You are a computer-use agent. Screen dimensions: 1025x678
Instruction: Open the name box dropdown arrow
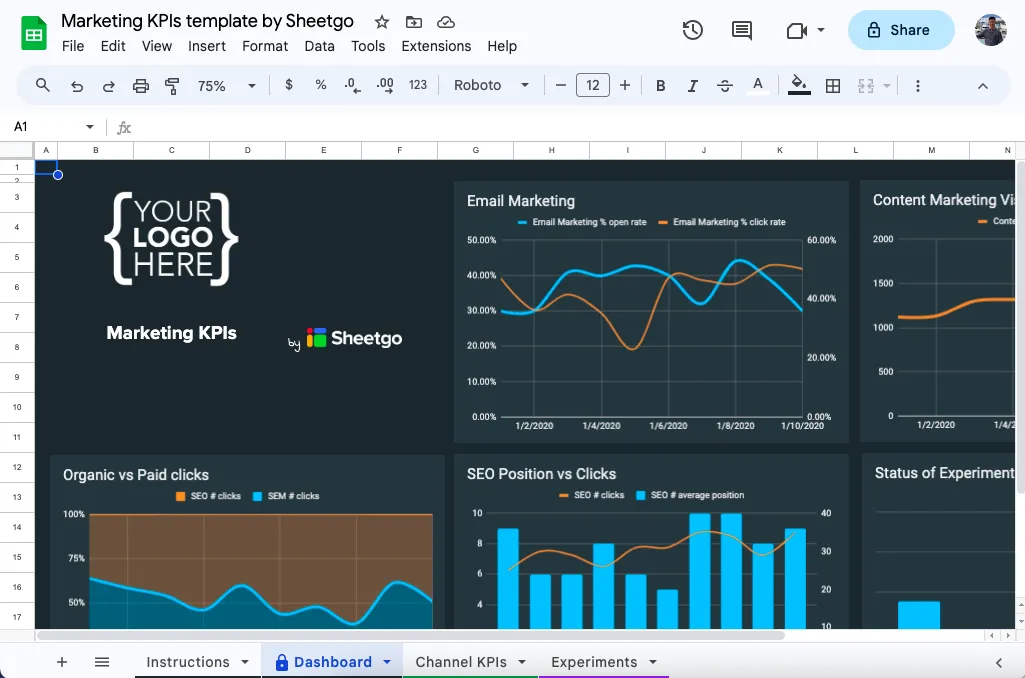(90, 127)
